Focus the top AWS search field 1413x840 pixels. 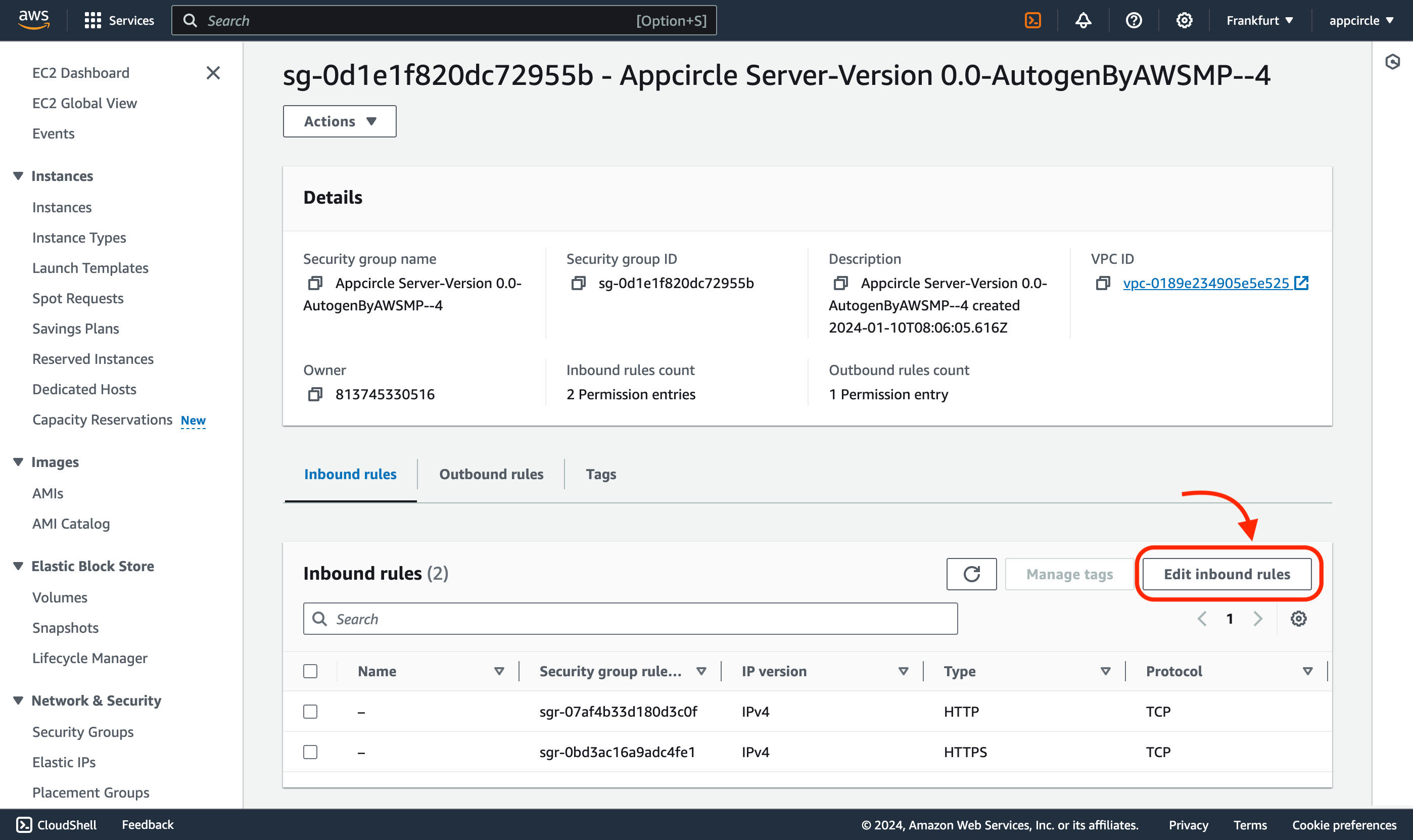(x=444, y=20)
